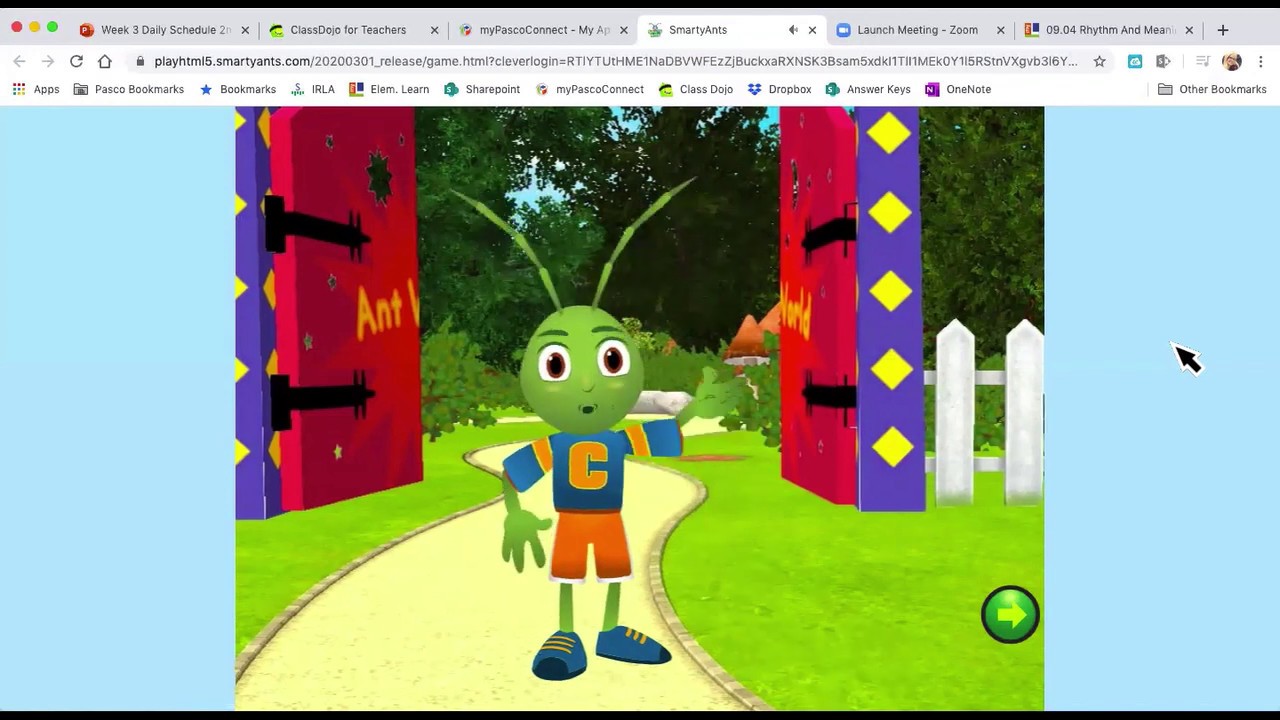Click the red close window button
The image size is (1280, 720).
[16, 27]
